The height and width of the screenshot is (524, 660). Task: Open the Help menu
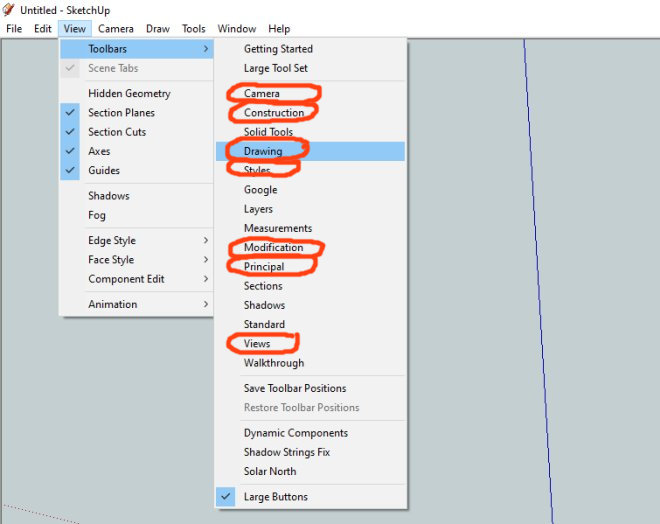click(x=279, y=29)
